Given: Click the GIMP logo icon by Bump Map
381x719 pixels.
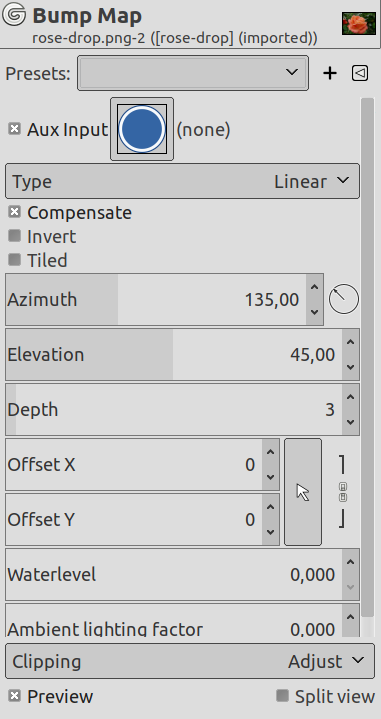Looking at the screenshot, I should tap(14, 15).
